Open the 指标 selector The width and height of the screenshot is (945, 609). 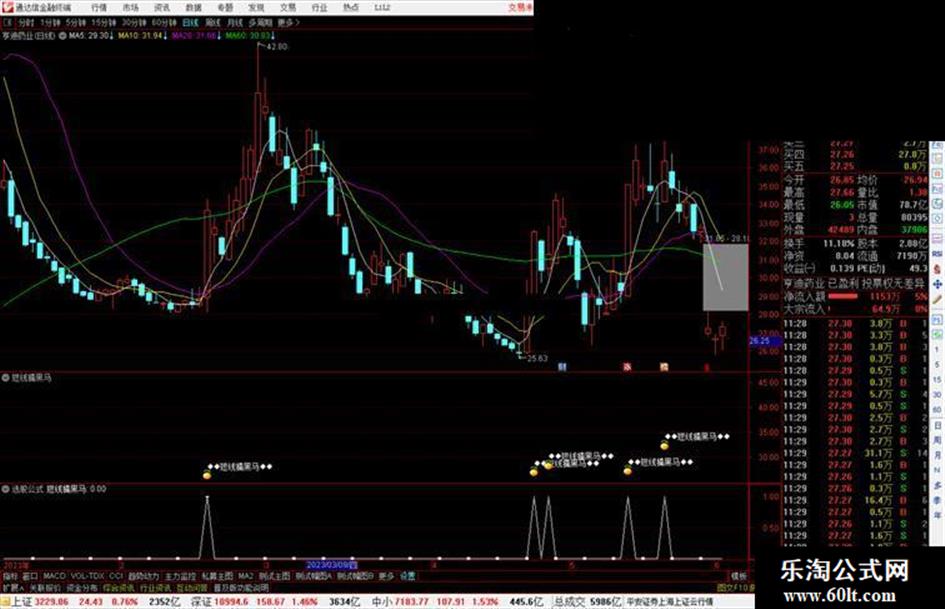pos(10,576)
